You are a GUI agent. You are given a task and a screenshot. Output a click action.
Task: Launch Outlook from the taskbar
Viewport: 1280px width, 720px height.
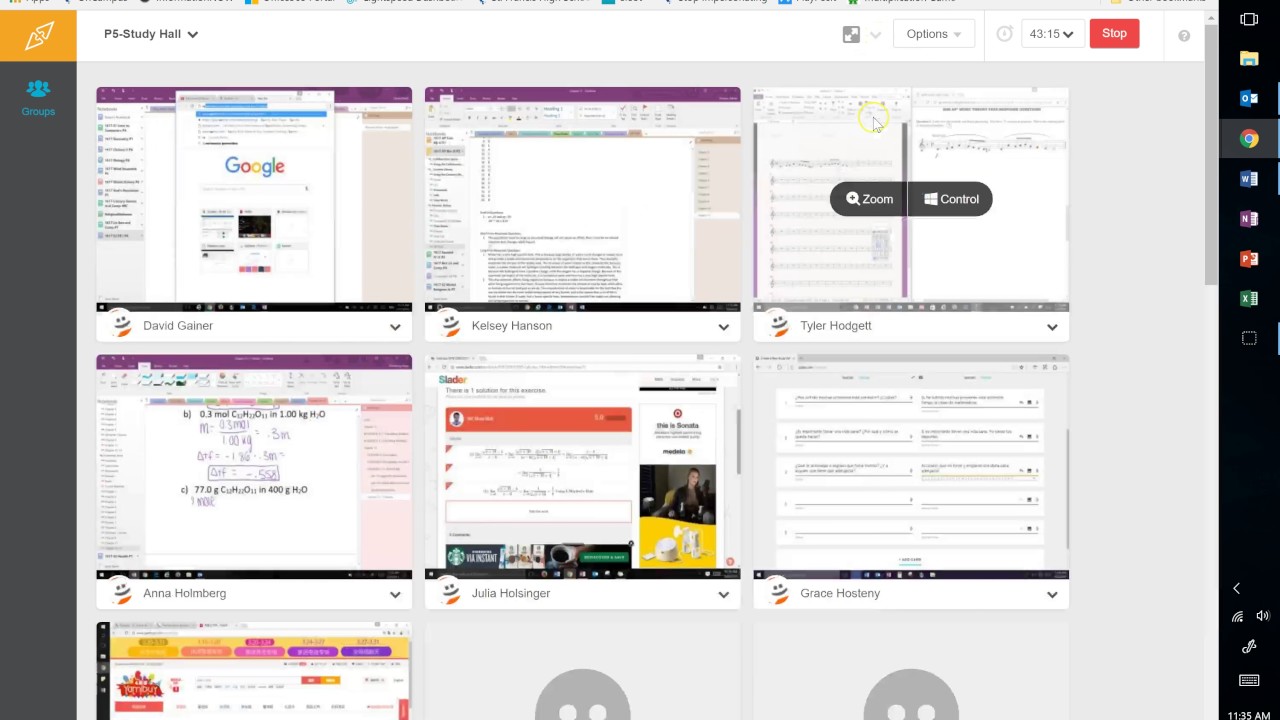click(1249, 99)
